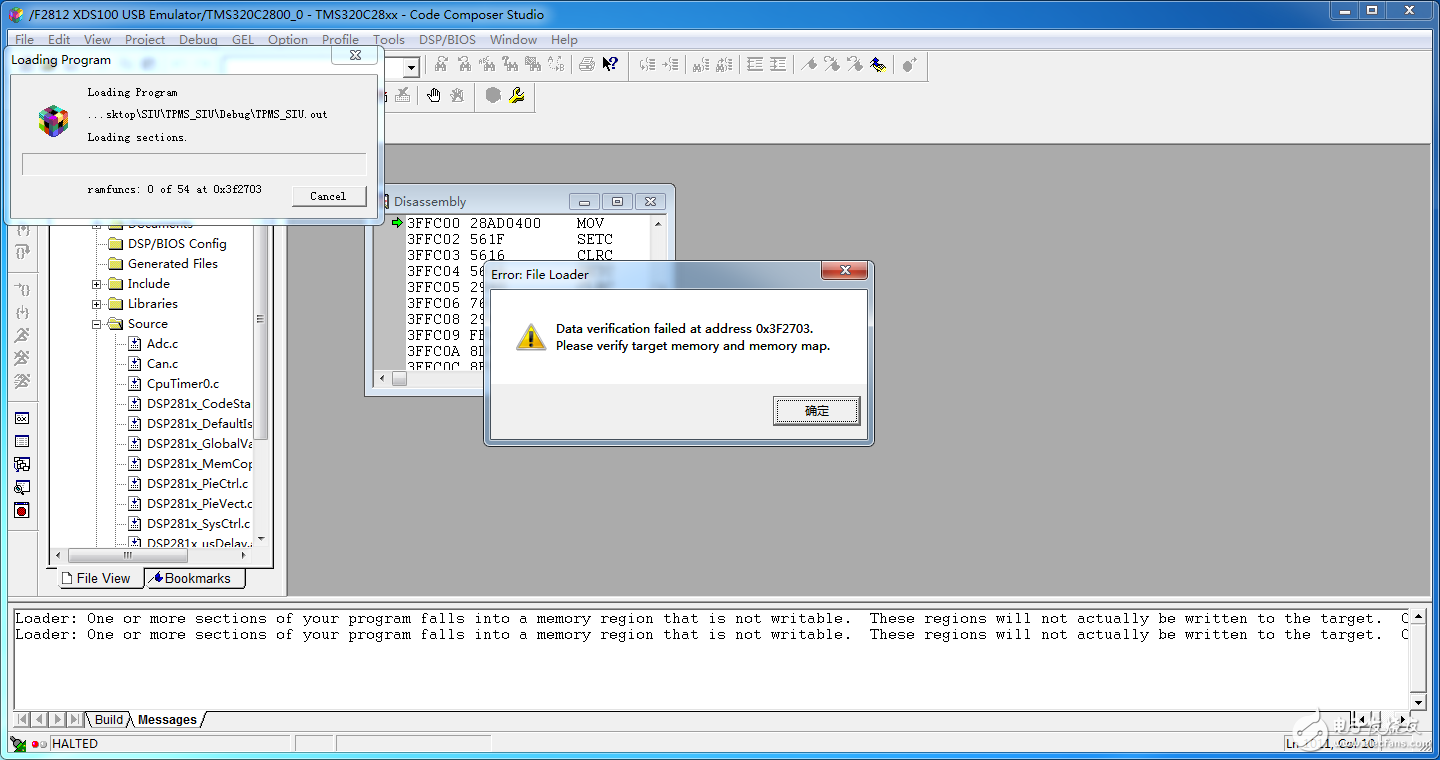
Task: Click the first Loader message line
Action: point(711,619)
